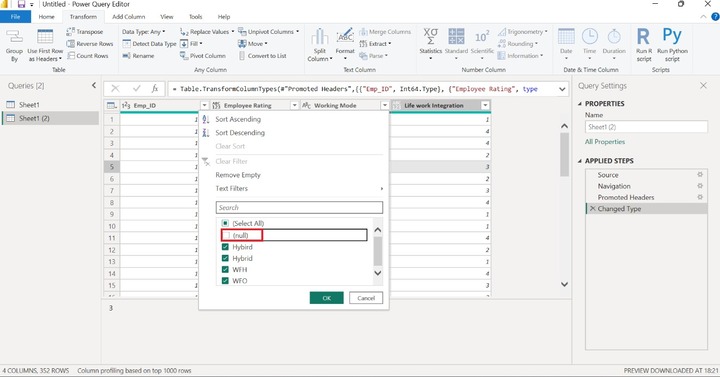720x377 pixels.
Task: Open Employee Rating column filter dropdown
Action: pyautogui.click(x=294, y=106)
